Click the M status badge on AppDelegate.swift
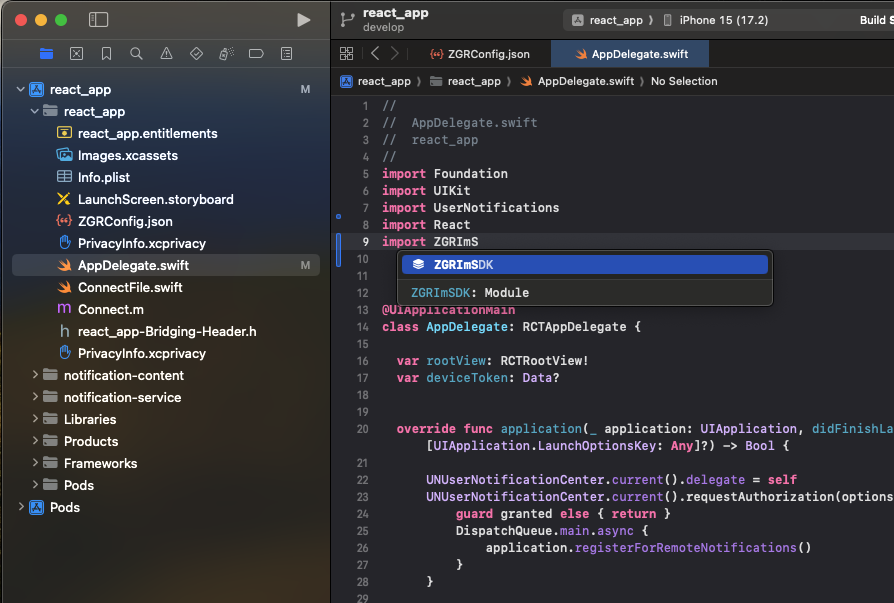 [306, 265]
